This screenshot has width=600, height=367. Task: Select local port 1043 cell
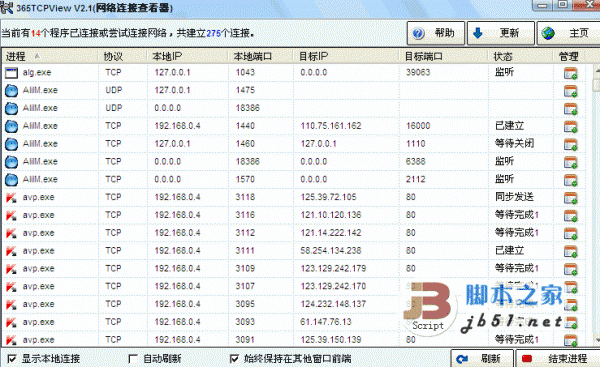coord(245,72)
